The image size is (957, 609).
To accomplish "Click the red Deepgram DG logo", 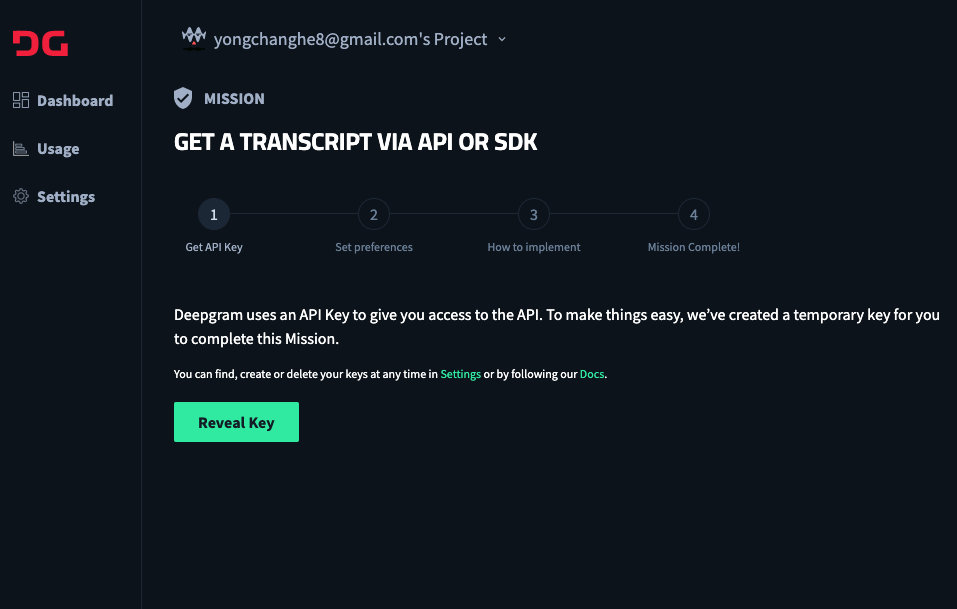I will point(40,43).
